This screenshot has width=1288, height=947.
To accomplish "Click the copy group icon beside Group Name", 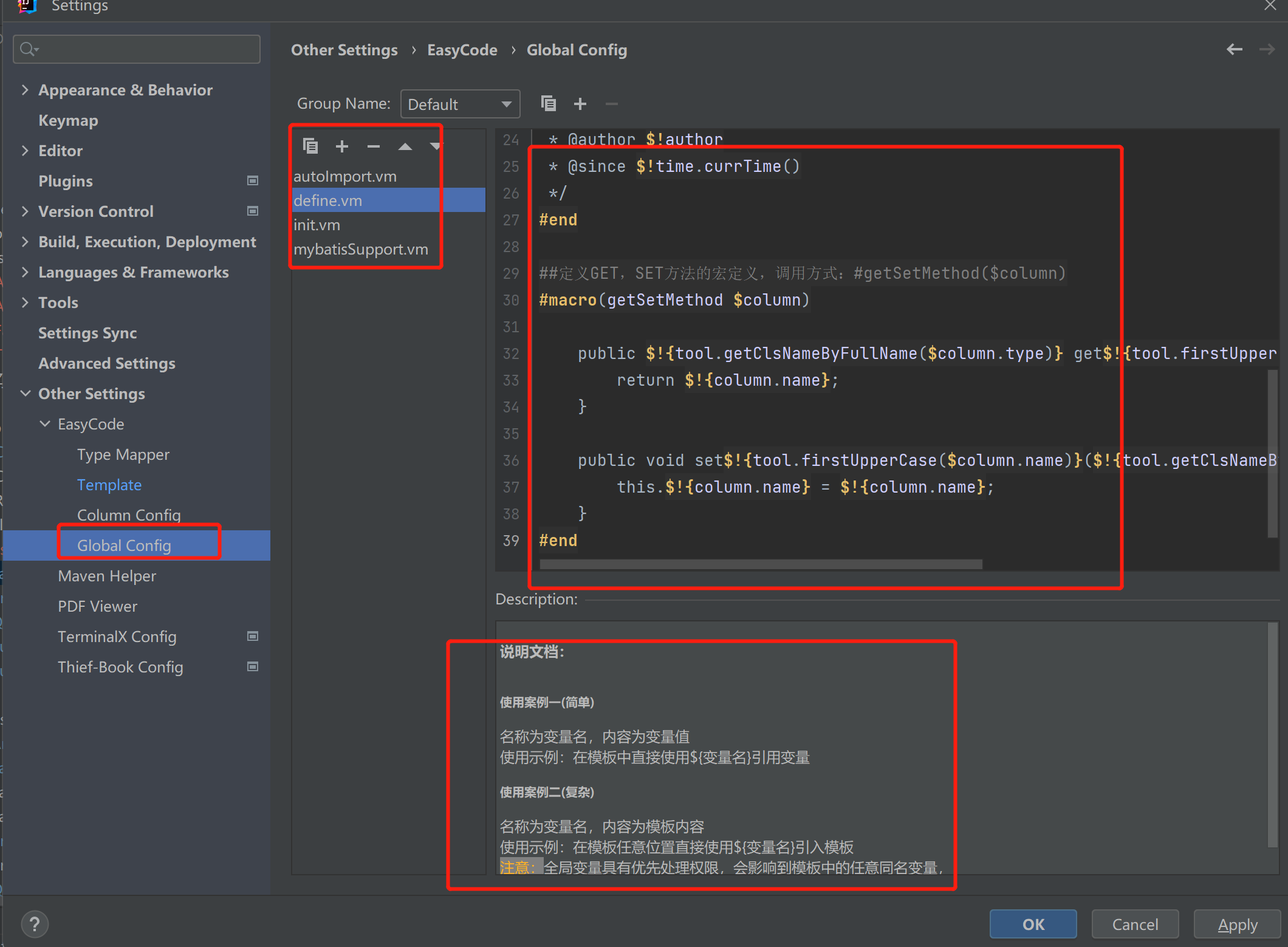I will (548, 104).
